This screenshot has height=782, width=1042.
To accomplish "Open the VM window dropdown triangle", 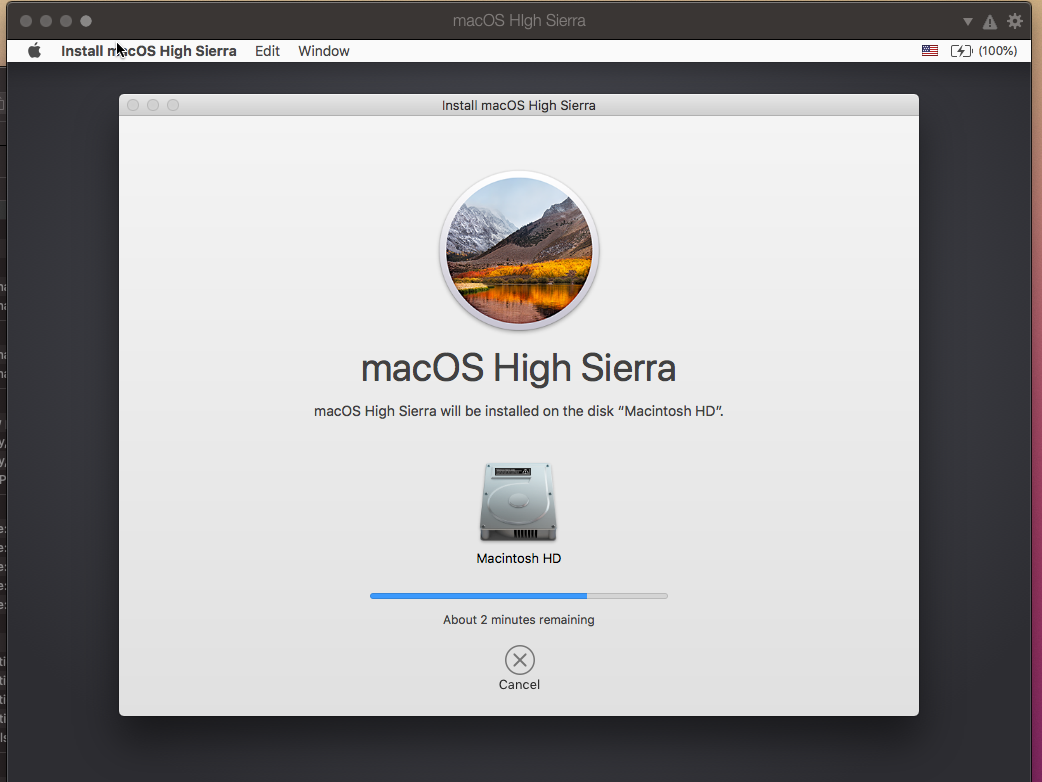I will pos(968,21).
